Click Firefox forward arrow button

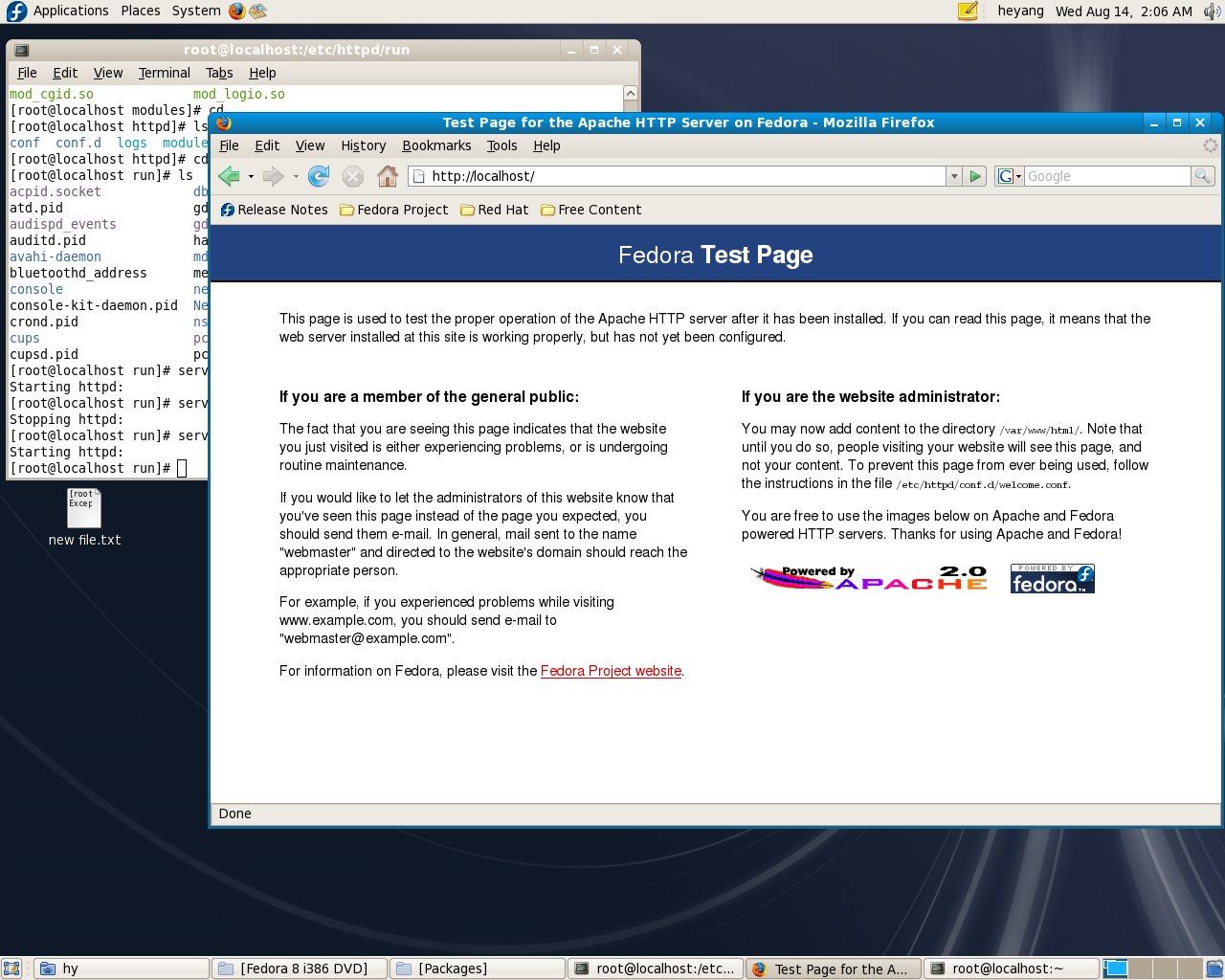(x=274, y=176)
